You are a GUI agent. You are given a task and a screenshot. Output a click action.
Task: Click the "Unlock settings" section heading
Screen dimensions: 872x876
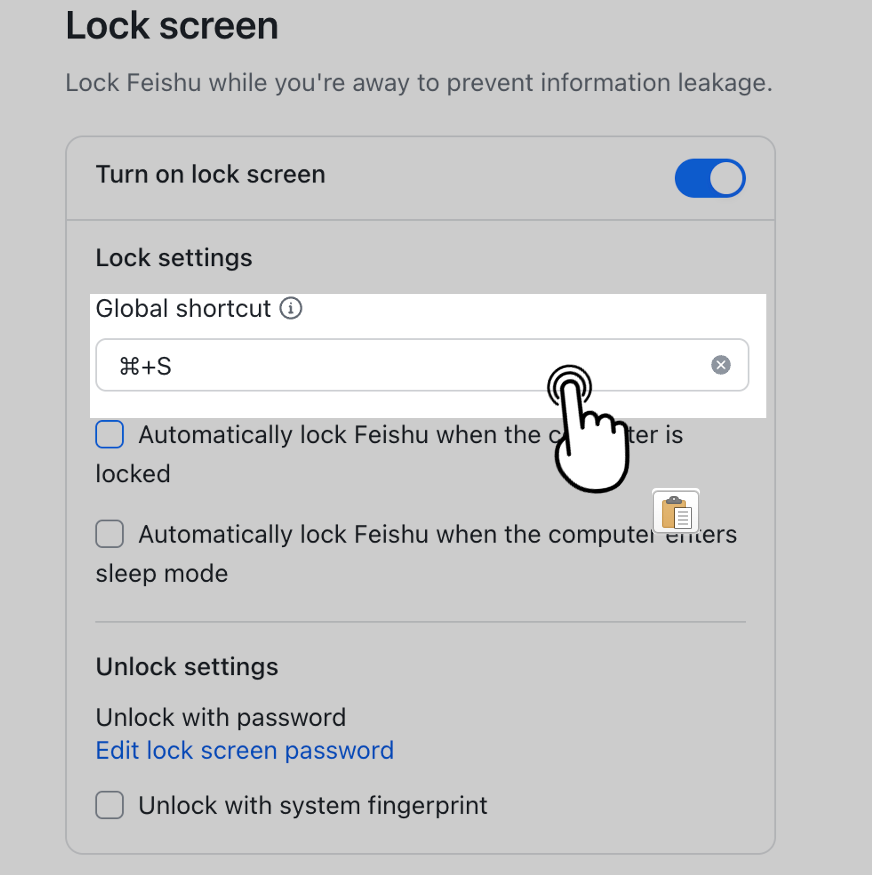[187, 666]
